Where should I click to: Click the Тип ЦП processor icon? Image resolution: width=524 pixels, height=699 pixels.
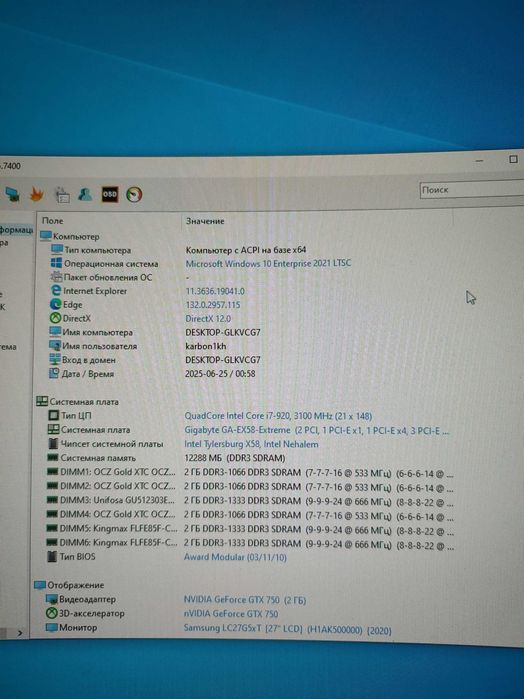click(54, 415)
